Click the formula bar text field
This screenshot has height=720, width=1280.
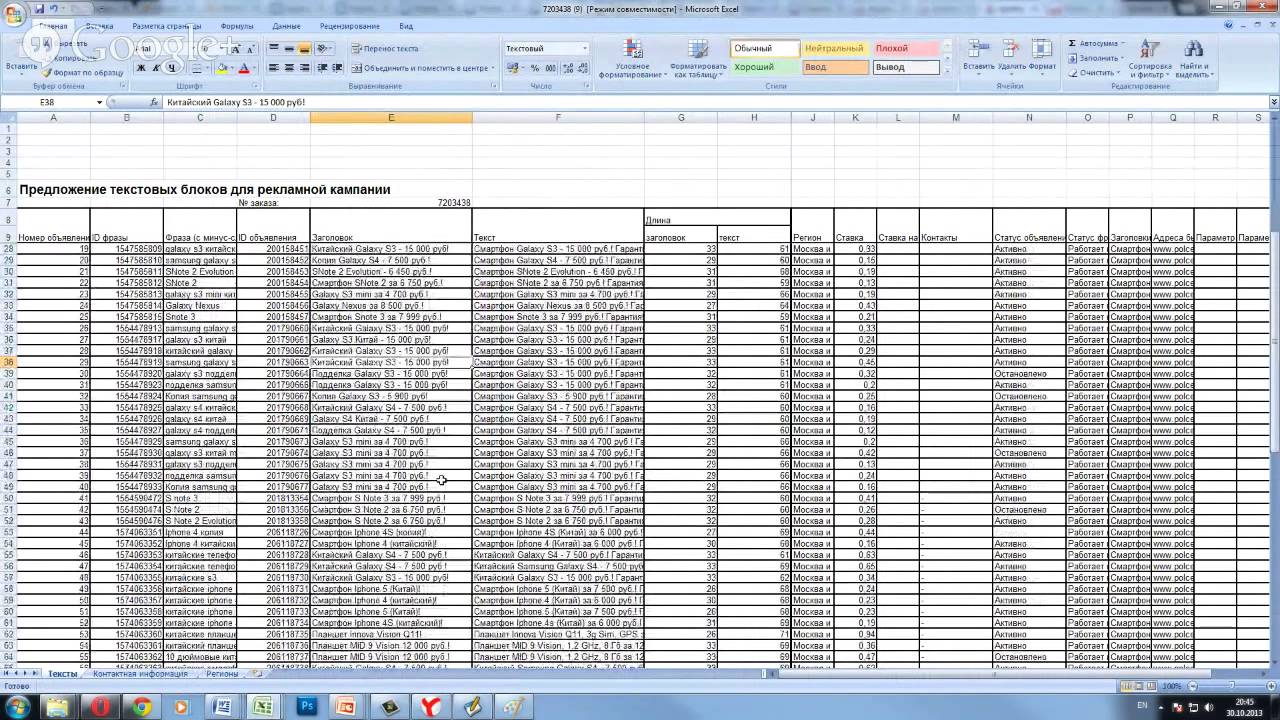tap(715, 102)
